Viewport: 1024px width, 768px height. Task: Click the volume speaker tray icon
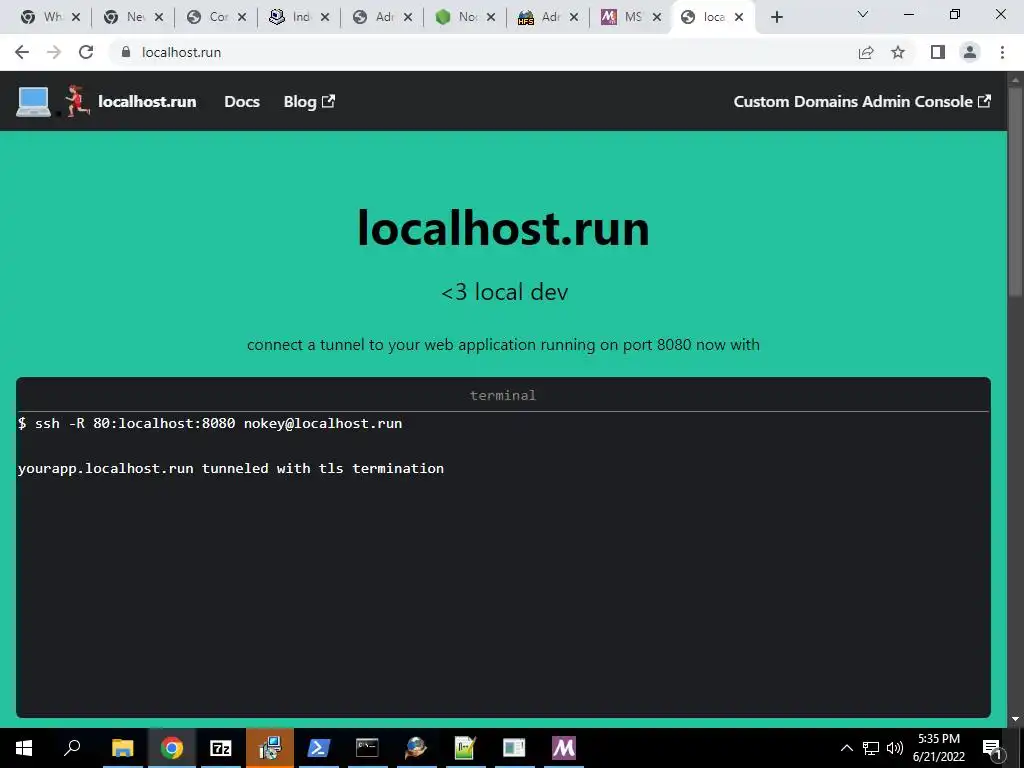pos(895,748)
